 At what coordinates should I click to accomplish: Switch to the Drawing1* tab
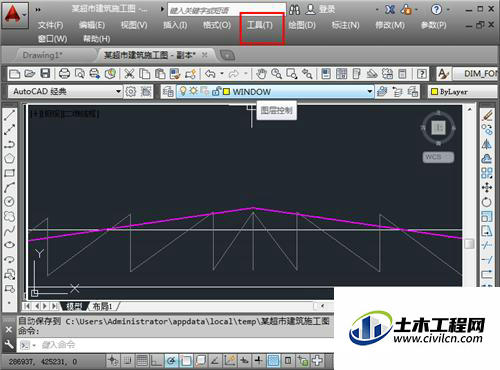43,55
